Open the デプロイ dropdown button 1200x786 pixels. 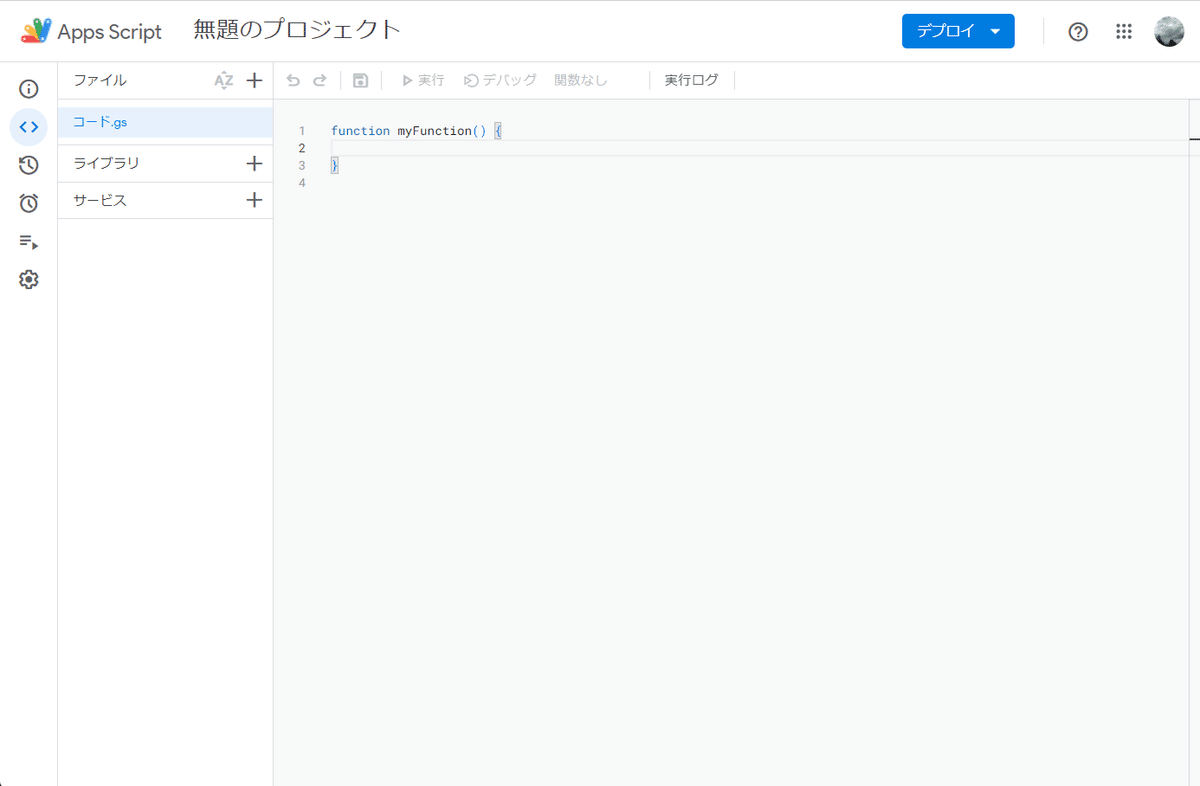(958, 31)
